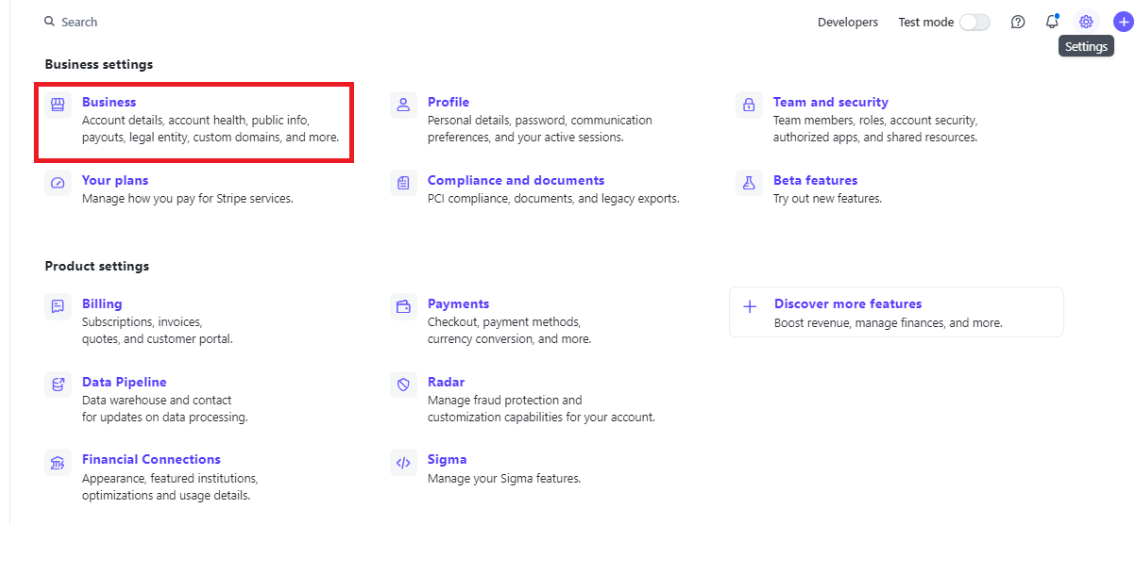Click the 'Product settings' heading
1146x576 pixels.
click(96, 266)
